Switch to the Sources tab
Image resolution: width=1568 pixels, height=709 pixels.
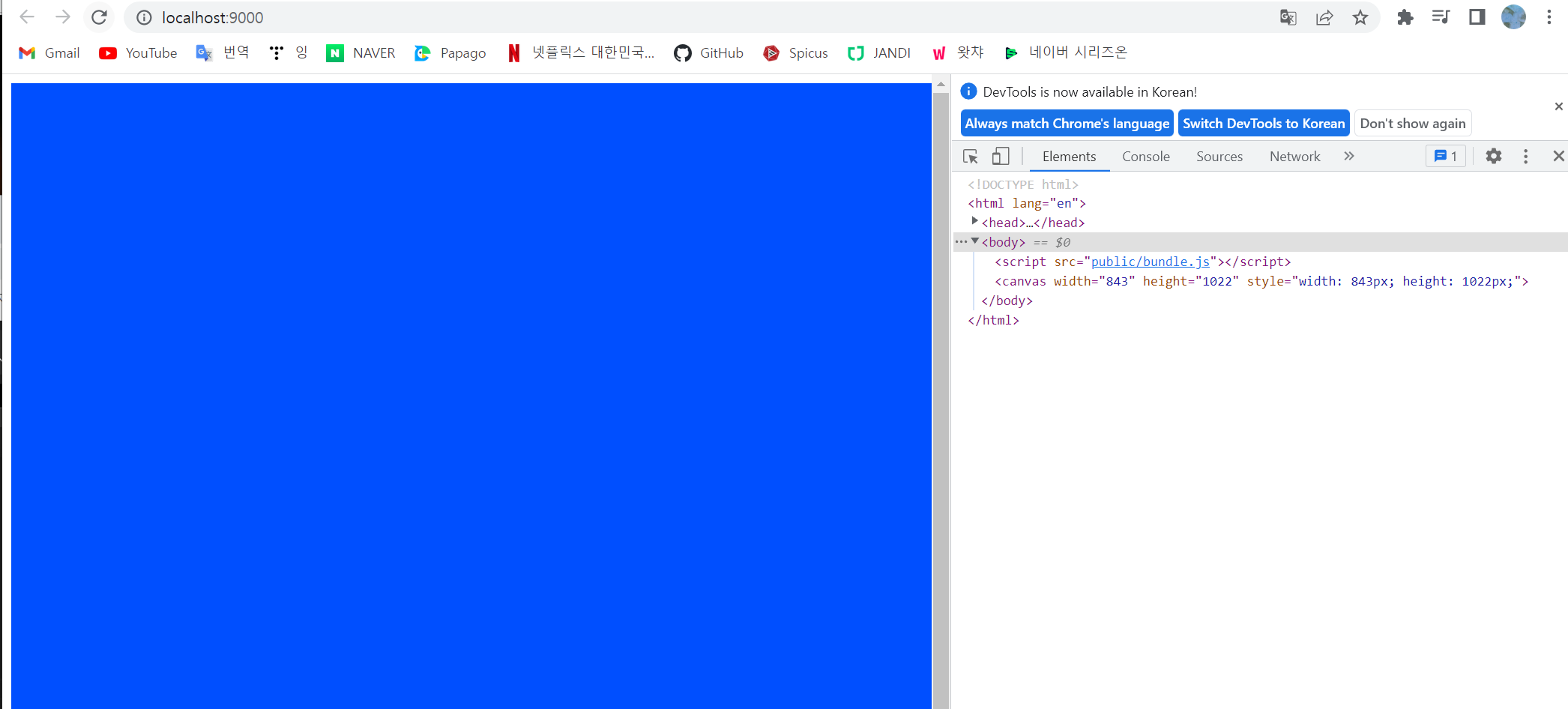[1219, 156]
